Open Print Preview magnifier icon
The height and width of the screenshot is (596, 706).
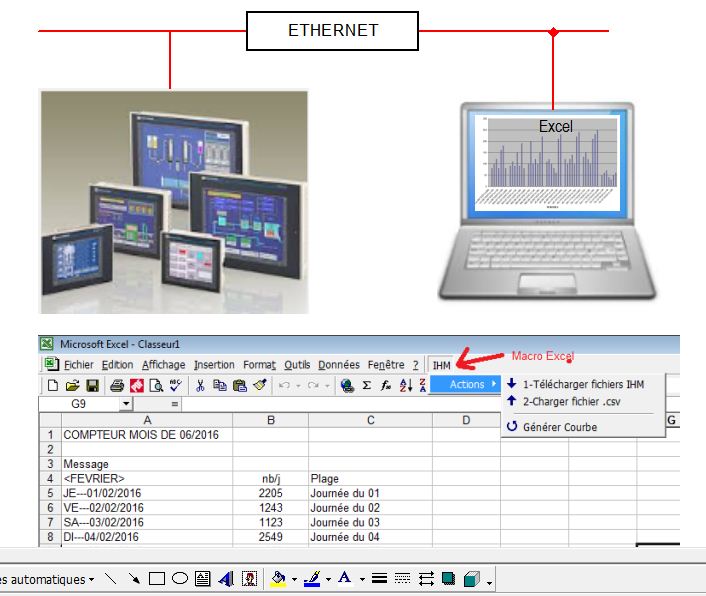pyautogui.click(x=156, y=385)
